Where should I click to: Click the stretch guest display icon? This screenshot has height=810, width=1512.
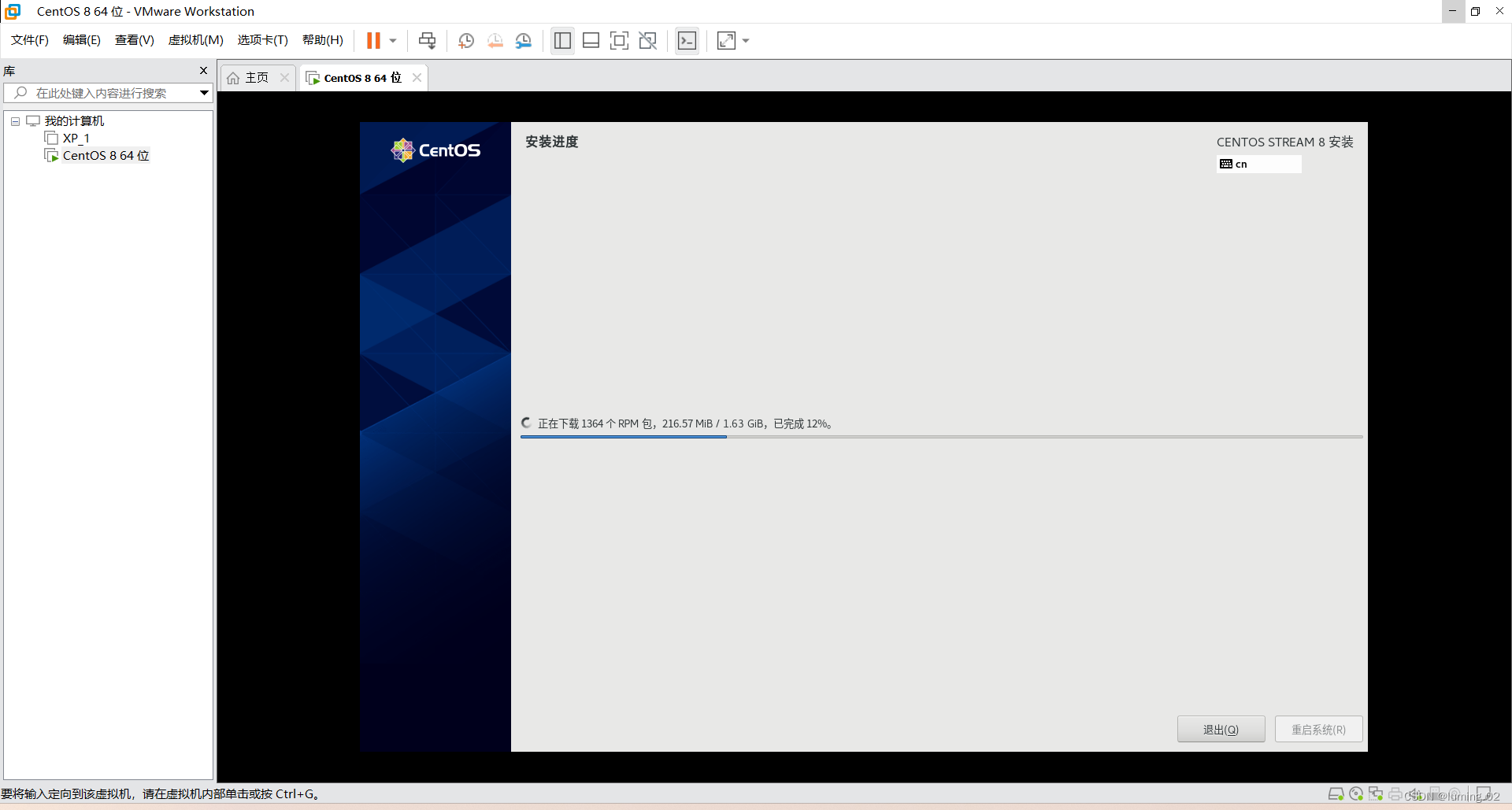[726, 40]
